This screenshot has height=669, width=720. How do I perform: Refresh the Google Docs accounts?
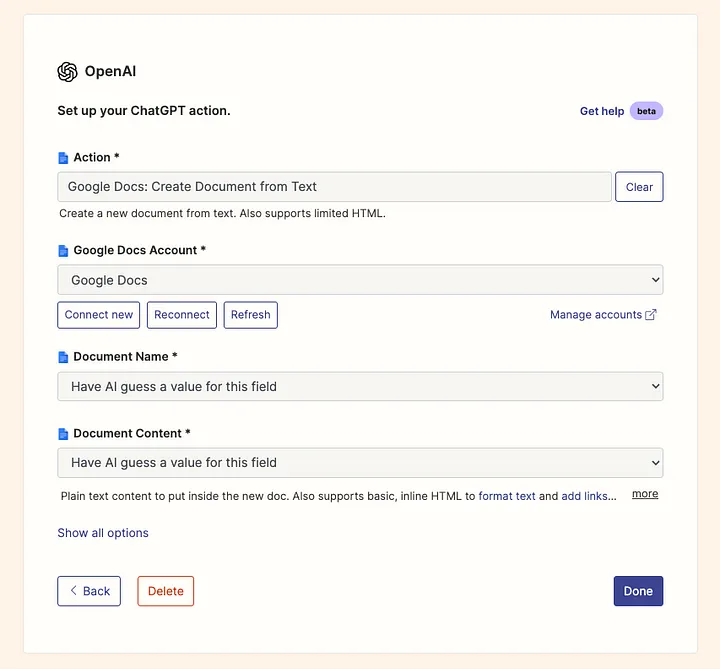click(251, 315)
